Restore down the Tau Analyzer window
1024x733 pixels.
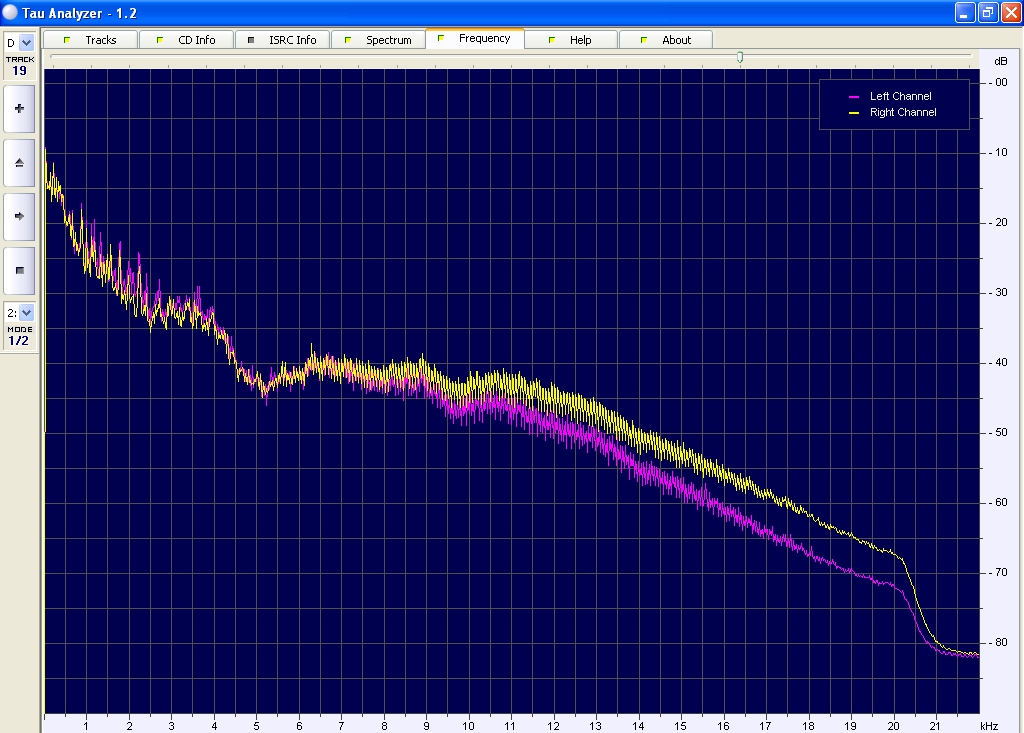[x=987, y=13]
